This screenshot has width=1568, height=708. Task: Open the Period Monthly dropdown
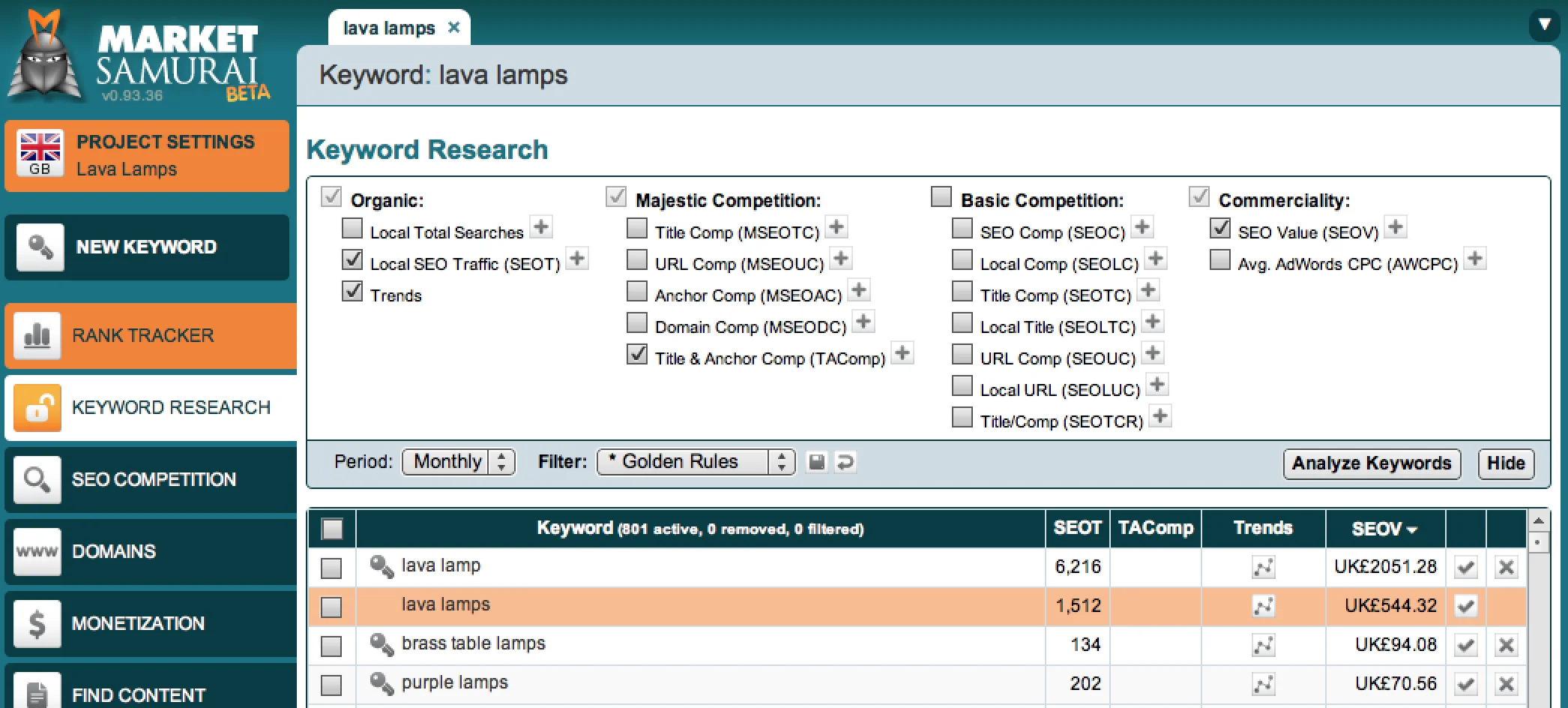click(459, 462)
